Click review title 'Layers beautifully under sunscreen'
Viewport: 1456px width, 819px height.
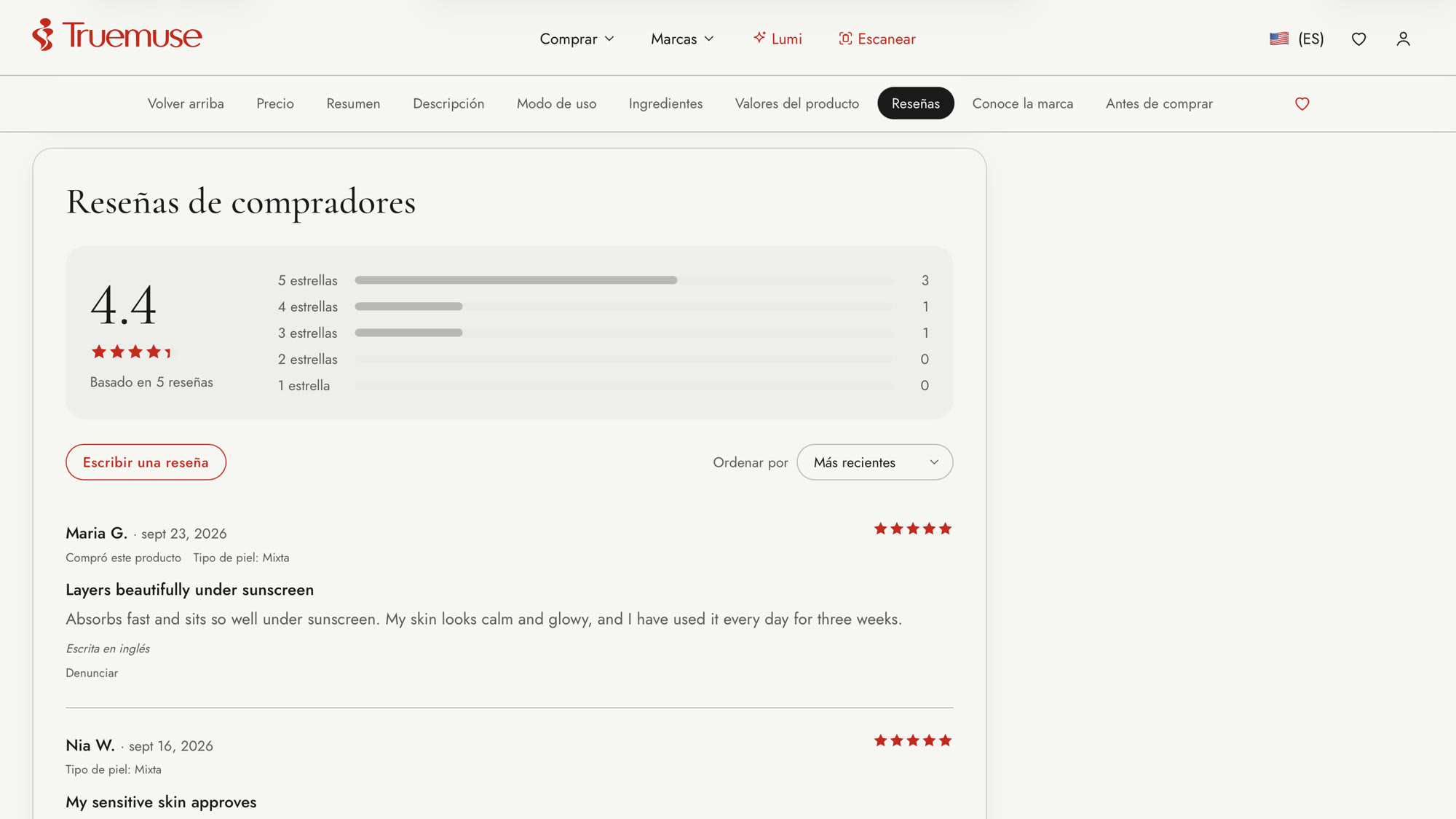[190, 590]
